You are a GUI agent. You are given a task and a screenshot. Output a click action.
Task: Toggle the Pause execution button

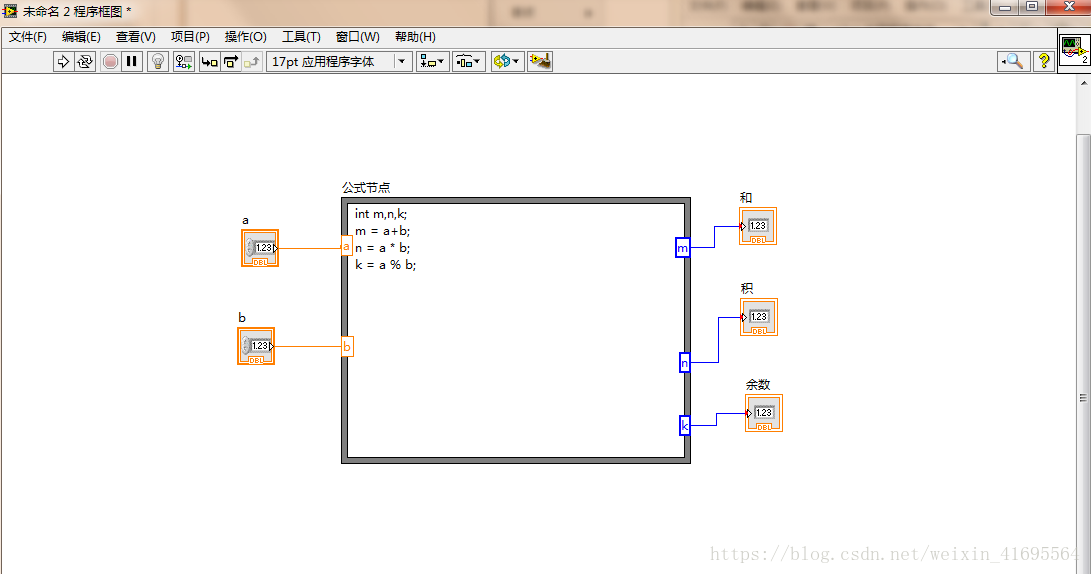pos(132,62)
